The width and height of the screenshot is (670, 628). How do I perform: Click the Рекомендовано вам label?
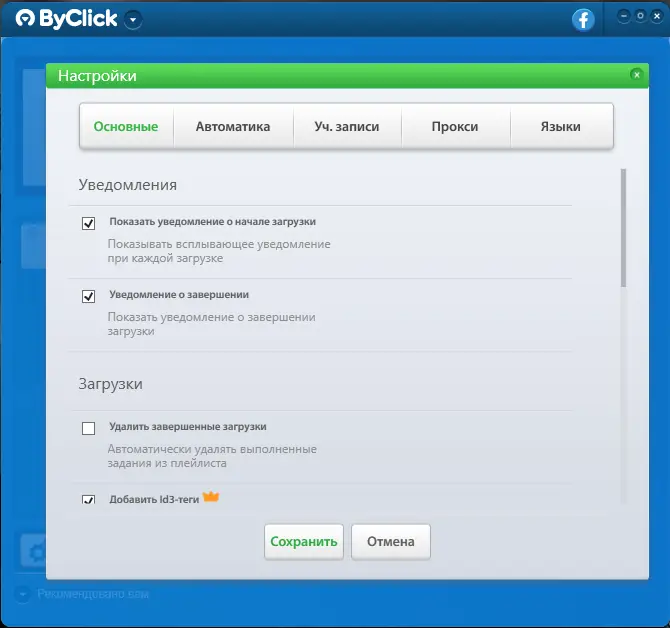[x=93, y=594]
